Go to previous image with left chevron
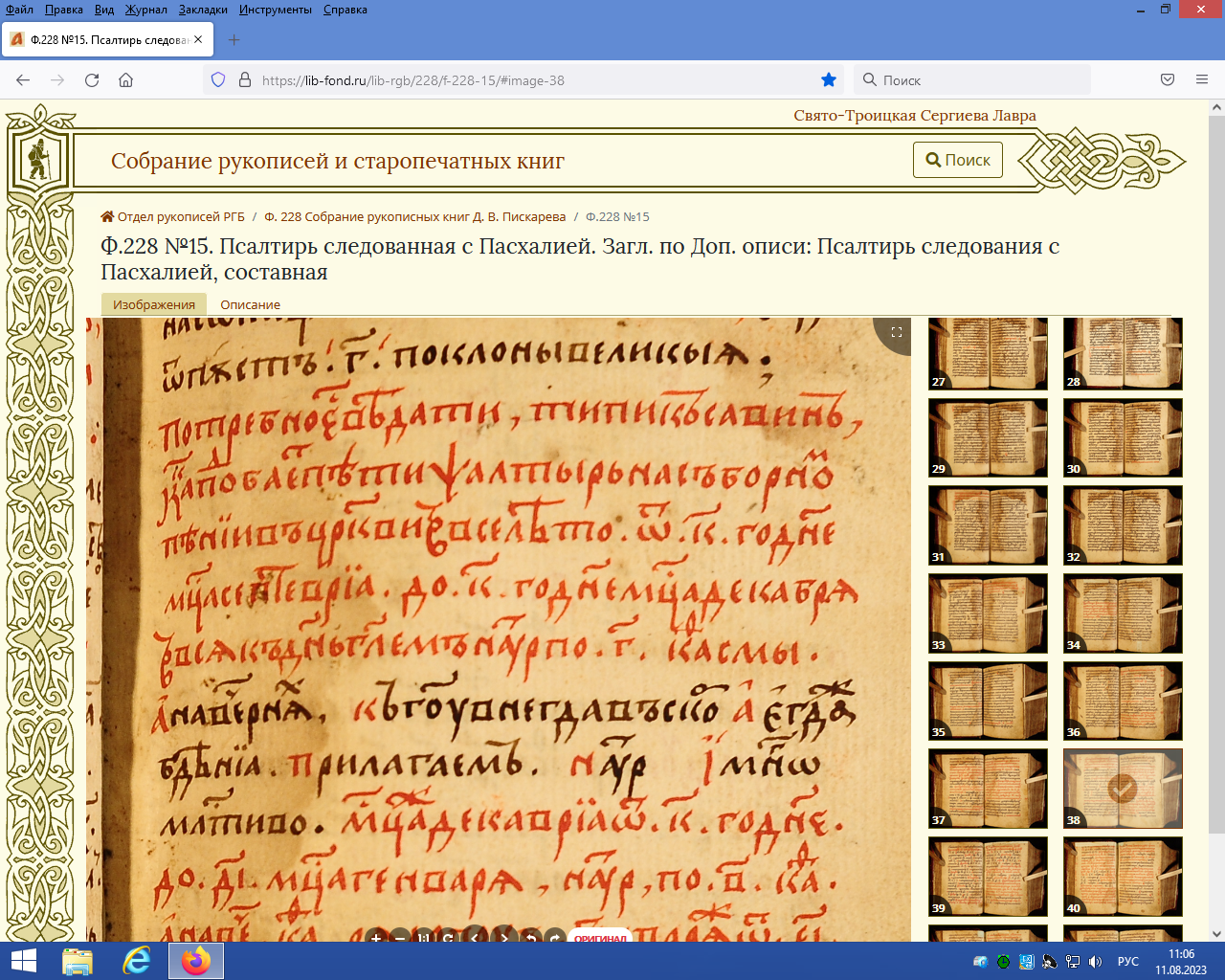Viewport: 1225px width, 980px height. coord(475,938)
